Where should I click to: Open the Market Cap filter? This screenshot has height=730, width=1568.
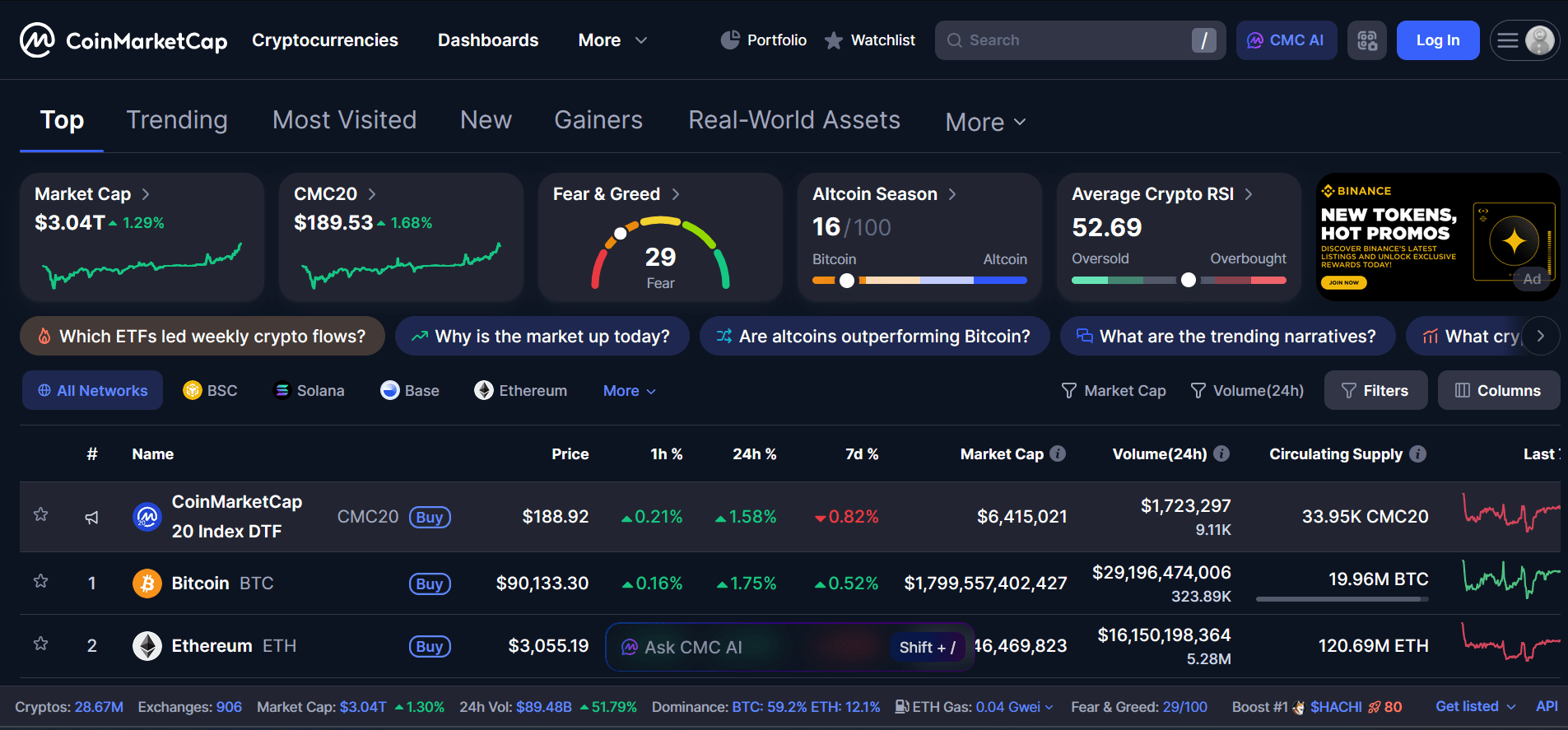pos(1114,390)
